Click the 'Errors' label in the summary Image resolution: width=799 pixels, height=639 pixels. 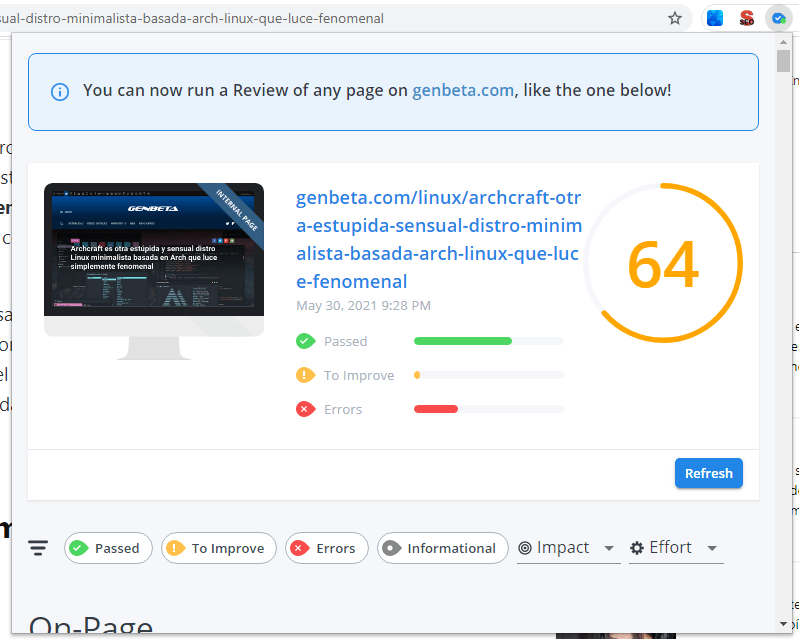coord(343,409)
